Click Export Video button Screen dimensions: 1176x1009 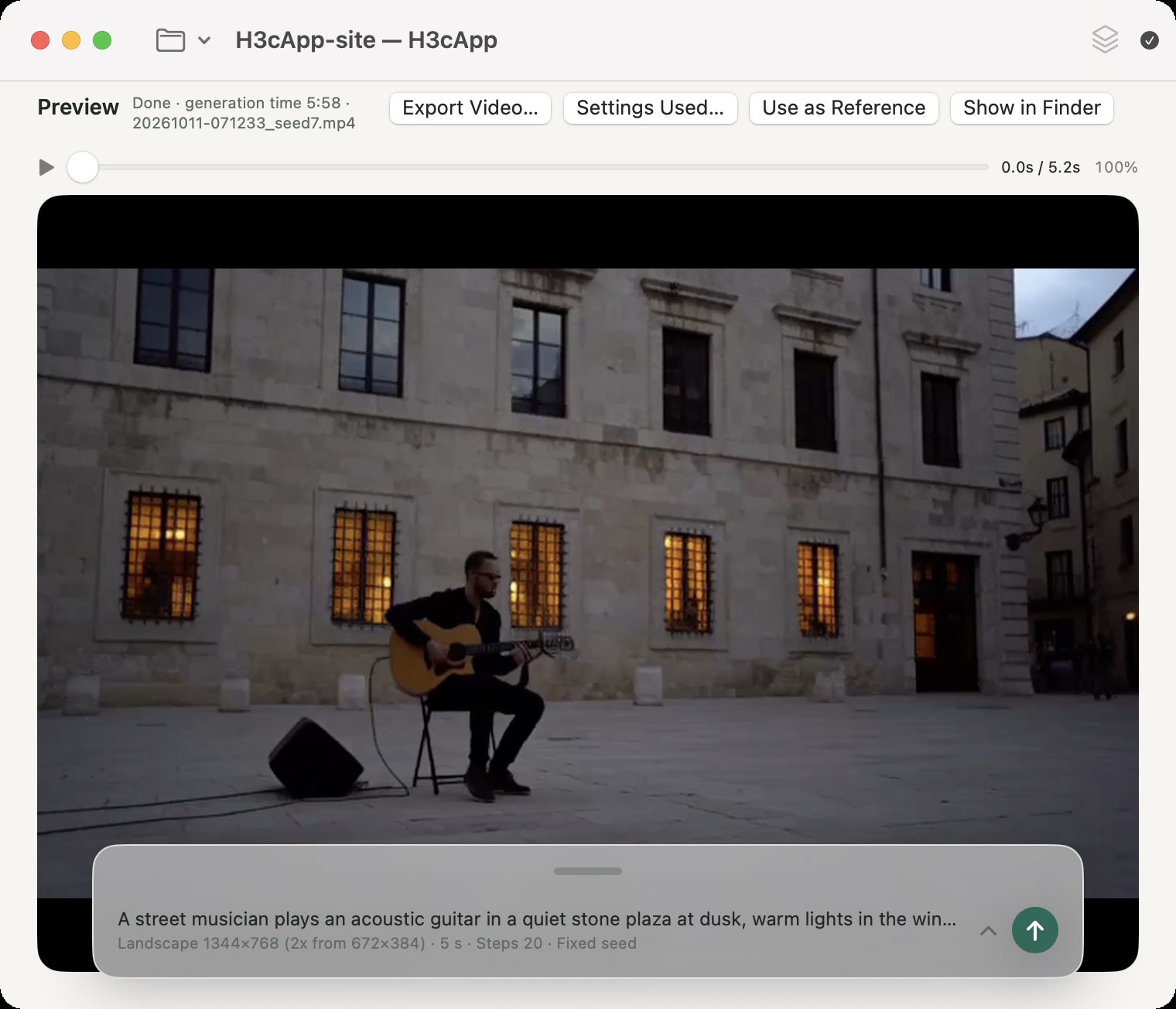[470, 108]
